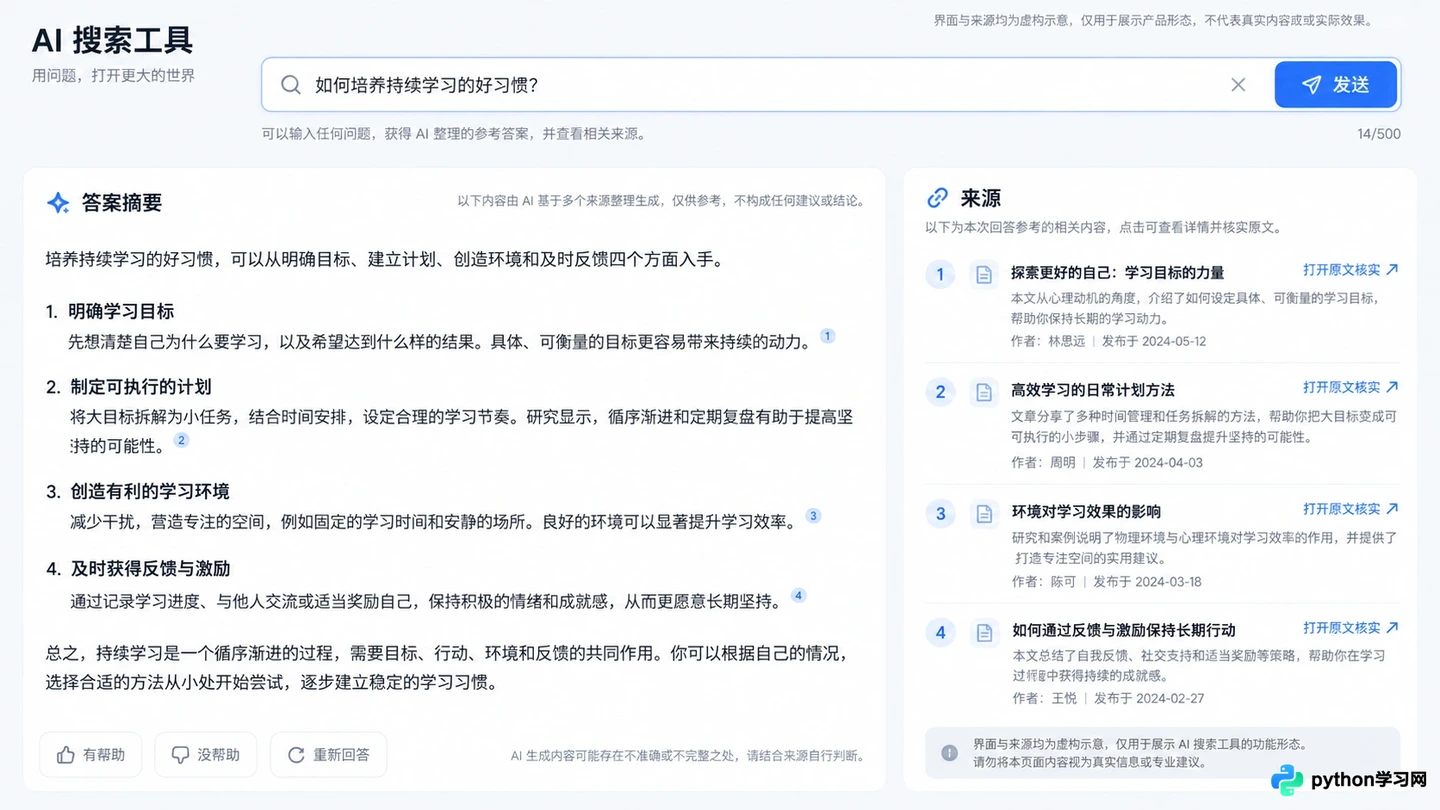Viewport: 1440px width, 810px height.
Task: Select the document icon for 探索更好的自己 source
Action: point(984,274)
